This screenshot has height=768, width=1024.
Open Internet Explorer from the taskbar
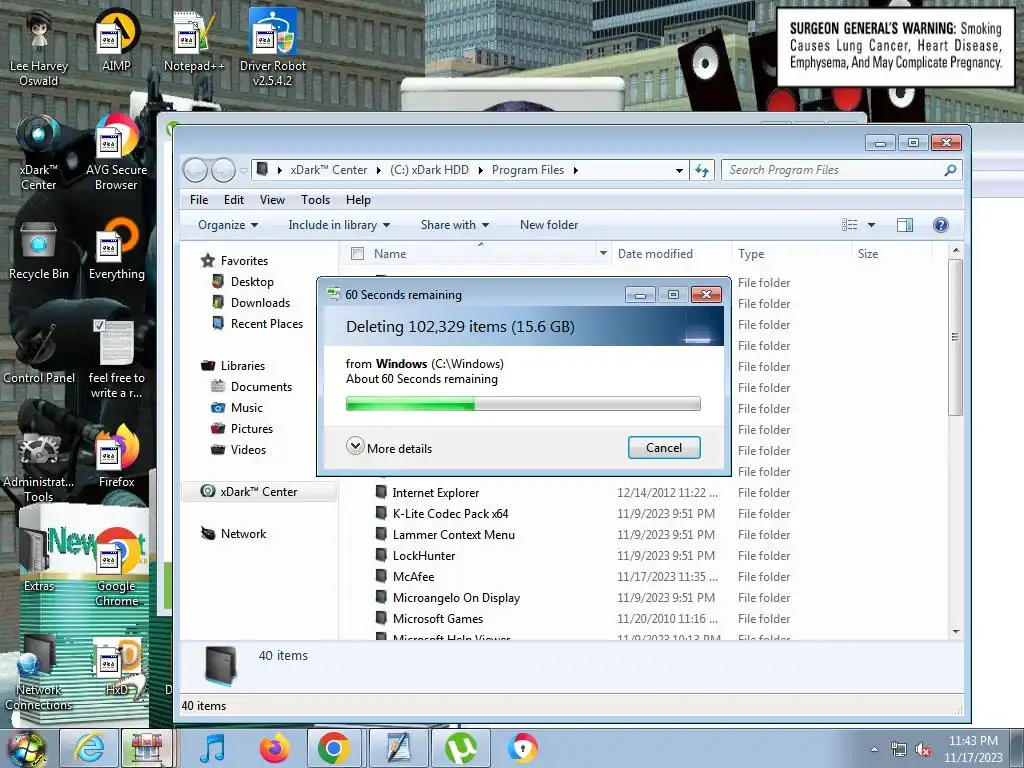[89, 748]
